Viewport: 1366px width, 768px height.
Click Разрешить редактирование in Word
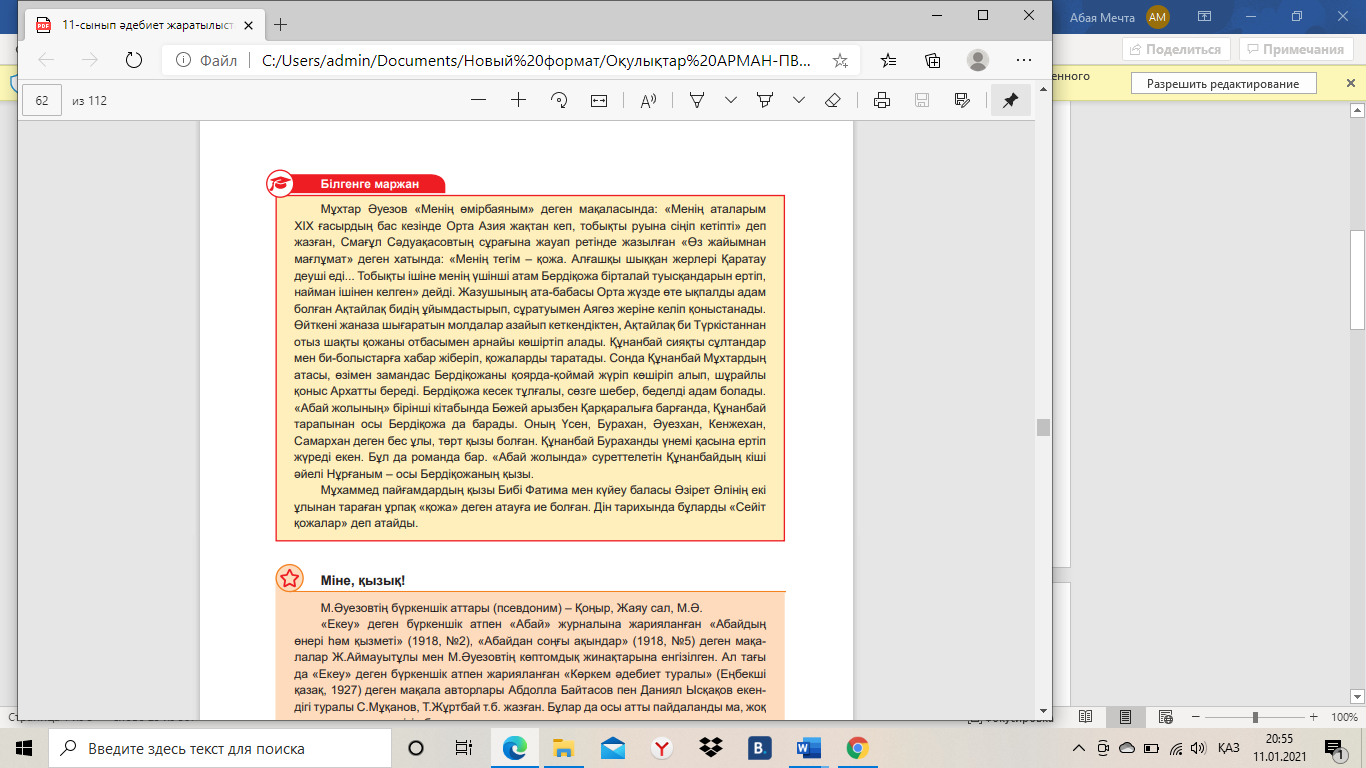tap(1223, 84)
